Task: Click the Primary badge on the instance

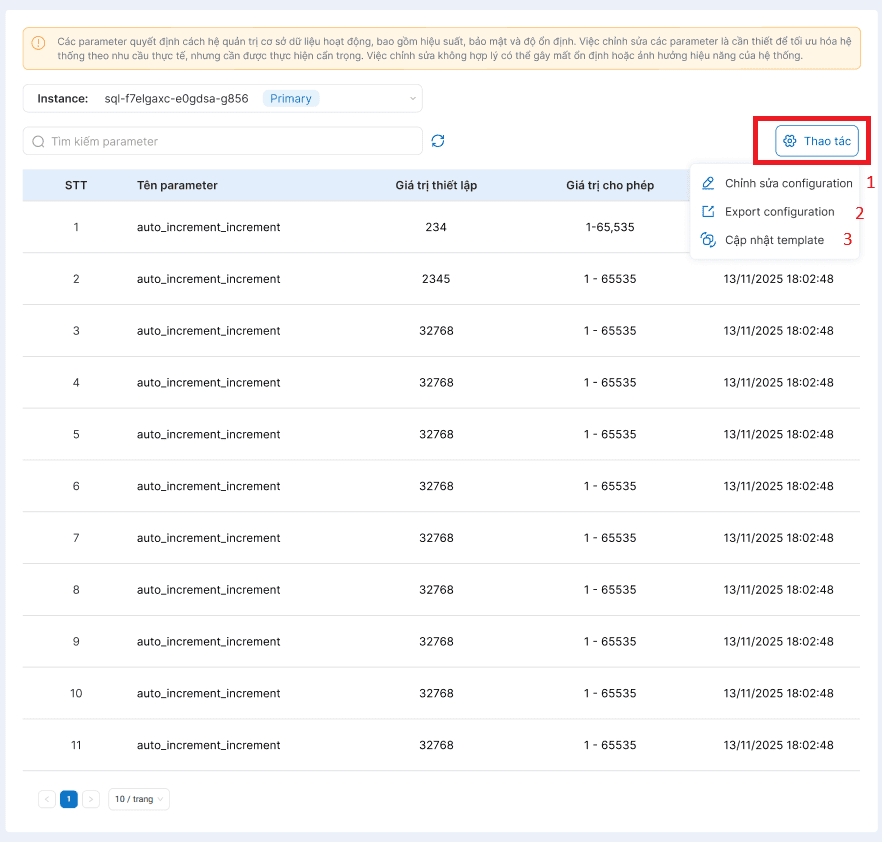Action: point(291,98)
